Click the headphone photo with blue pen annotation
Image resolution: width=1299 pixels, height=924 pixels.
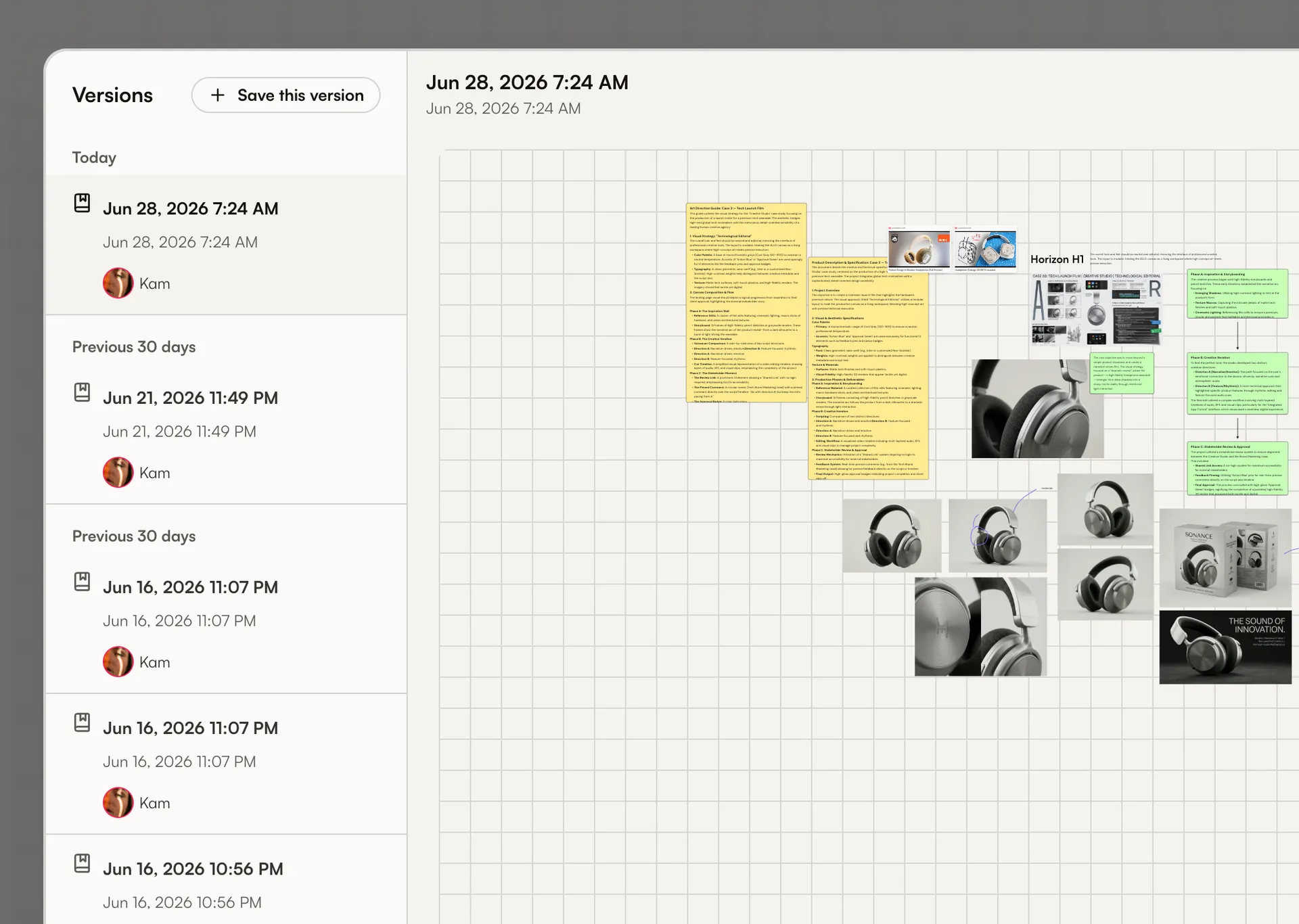[x=997, y=535]
